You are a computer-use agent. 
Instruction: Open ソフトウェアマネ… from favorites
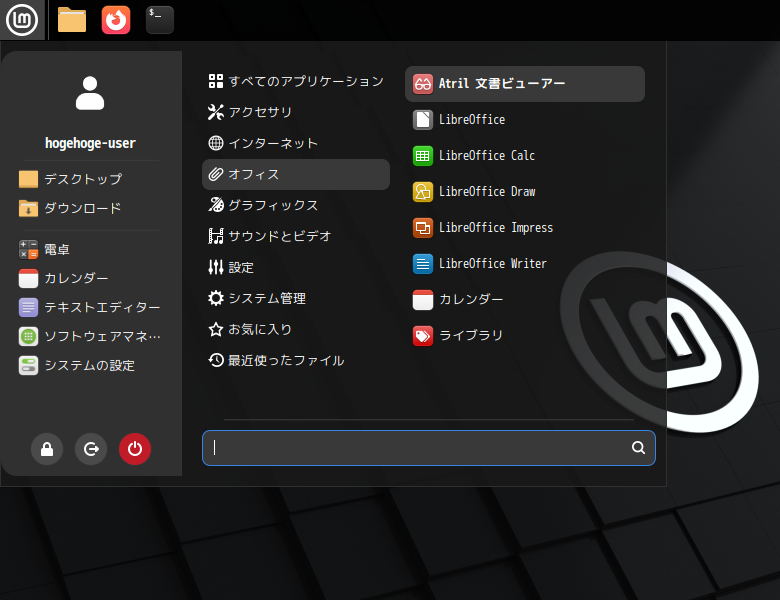point(90,336)
